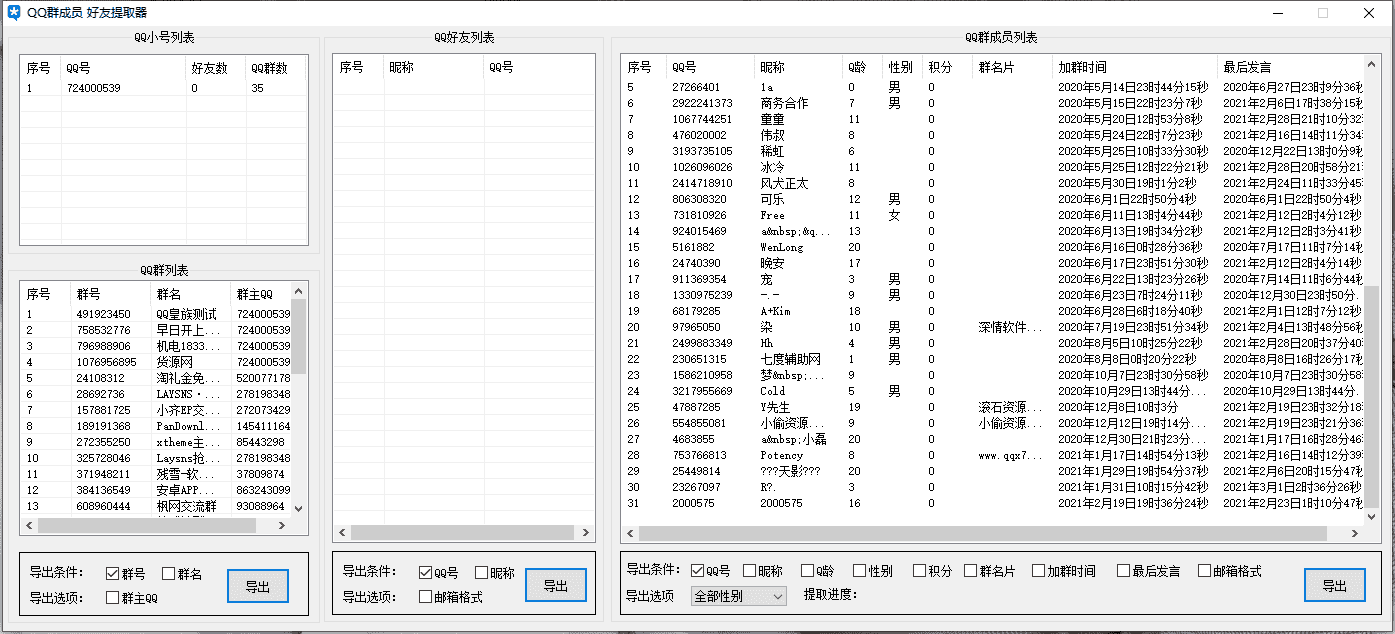Viewport: 1395px width, 634px height.
Task: Click QQ好友列表 horizontal scrollbar left arrow
Action: [342, 533]
